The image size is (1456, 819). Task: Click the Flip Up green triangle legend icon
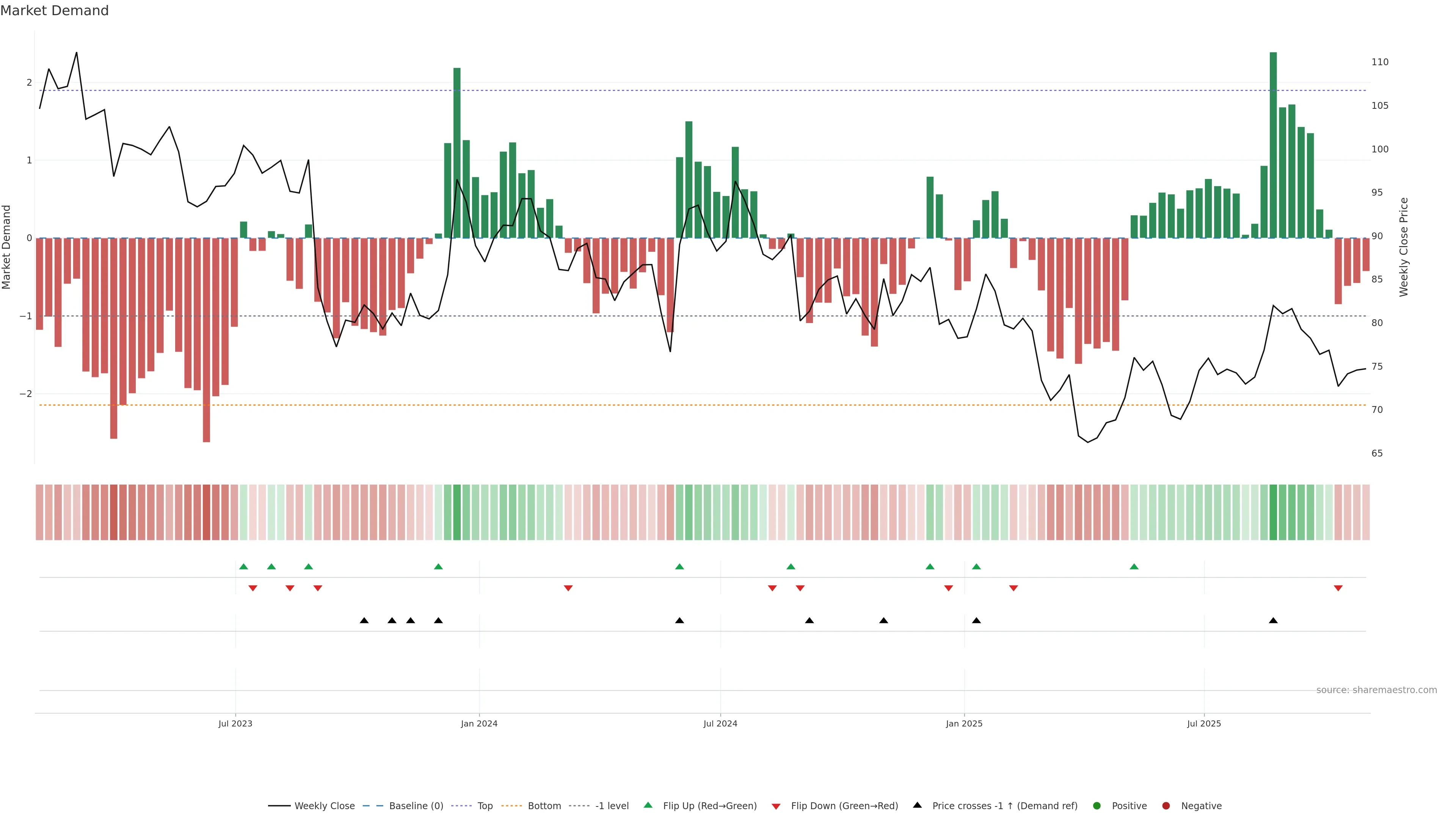click(648, 805)
